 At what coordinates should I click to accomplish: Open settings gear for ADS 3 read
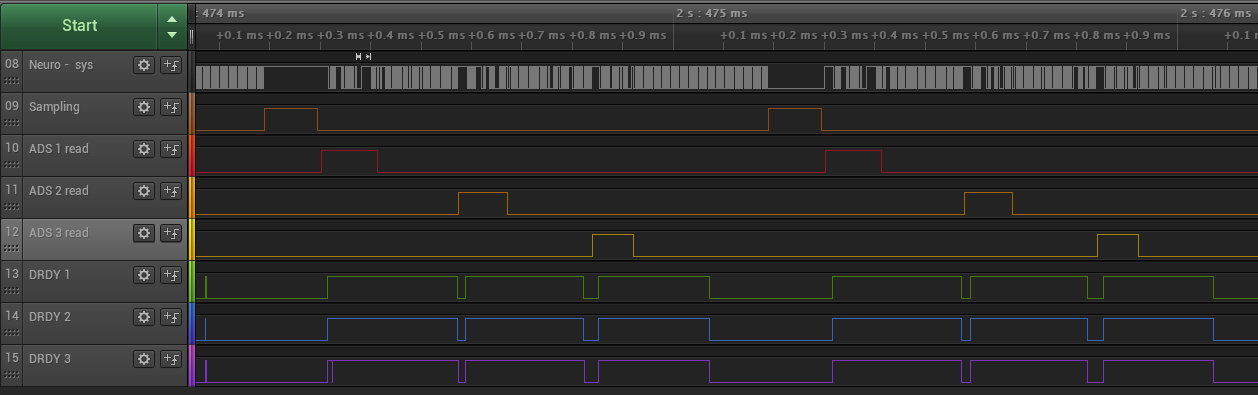[144, 233]
